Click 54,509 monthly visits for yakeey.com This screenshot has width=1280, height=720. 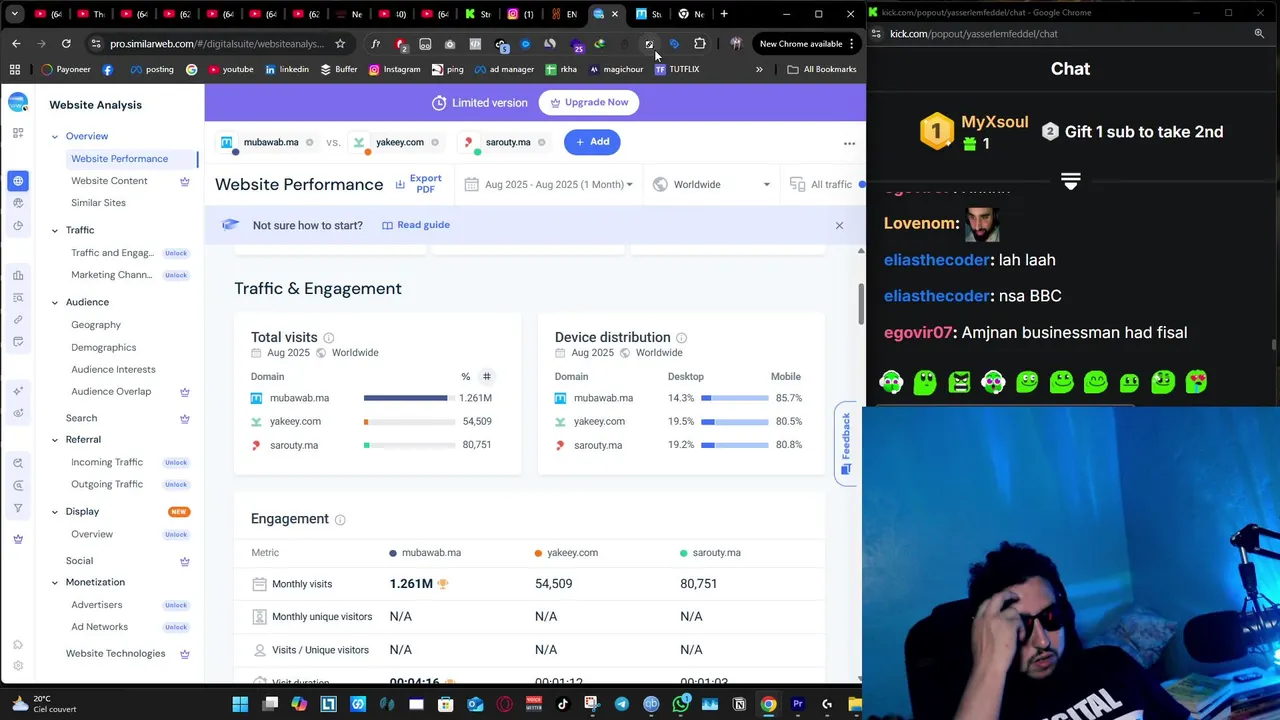553,584
